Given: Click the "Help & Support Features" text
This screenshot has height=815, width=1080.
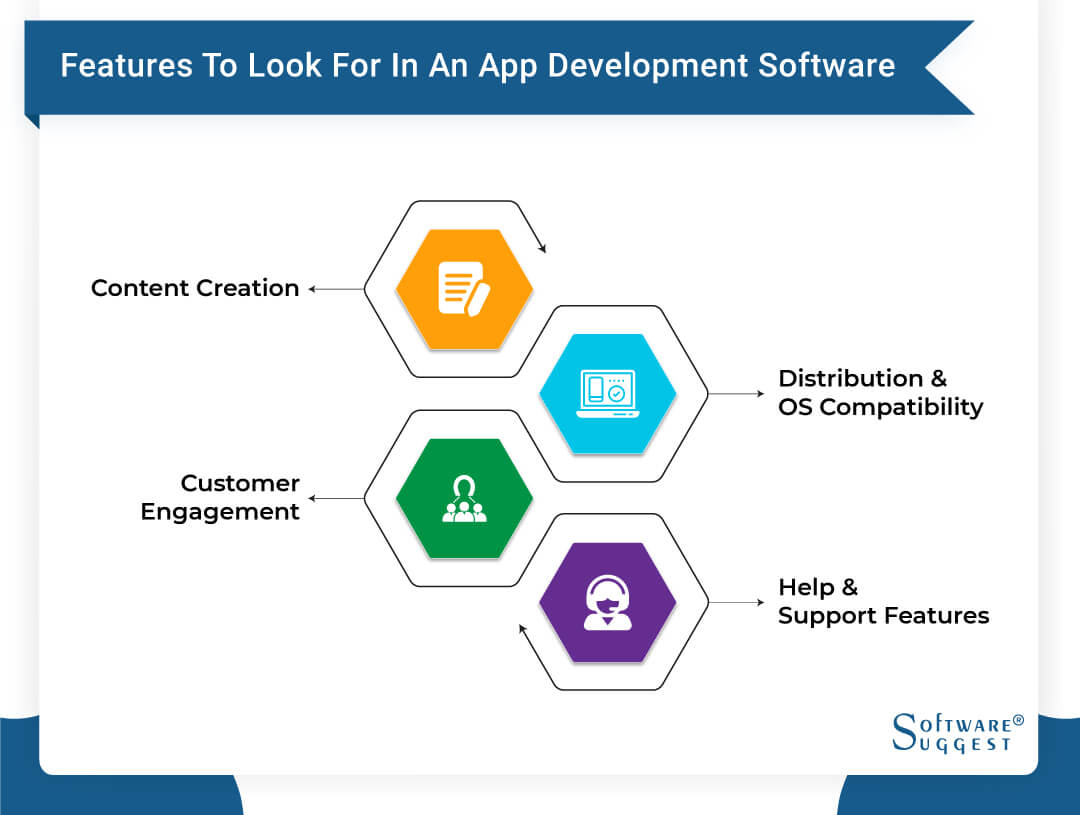Looking at the screenshot, I should (883, 601).
